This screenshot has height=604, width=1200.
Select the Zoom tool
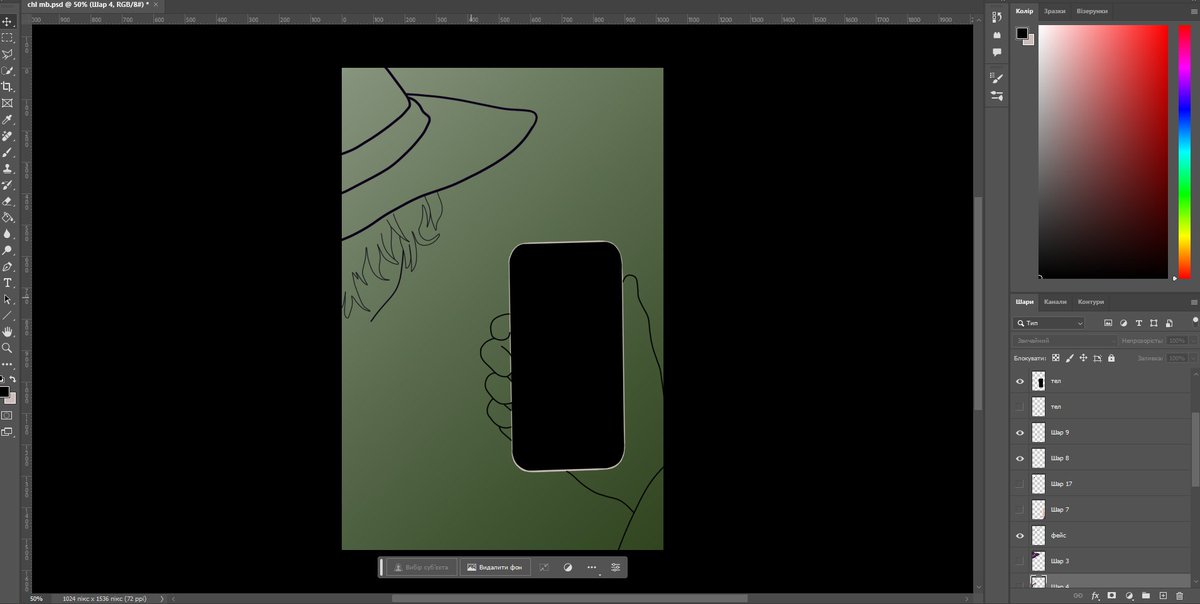point(7,348)
